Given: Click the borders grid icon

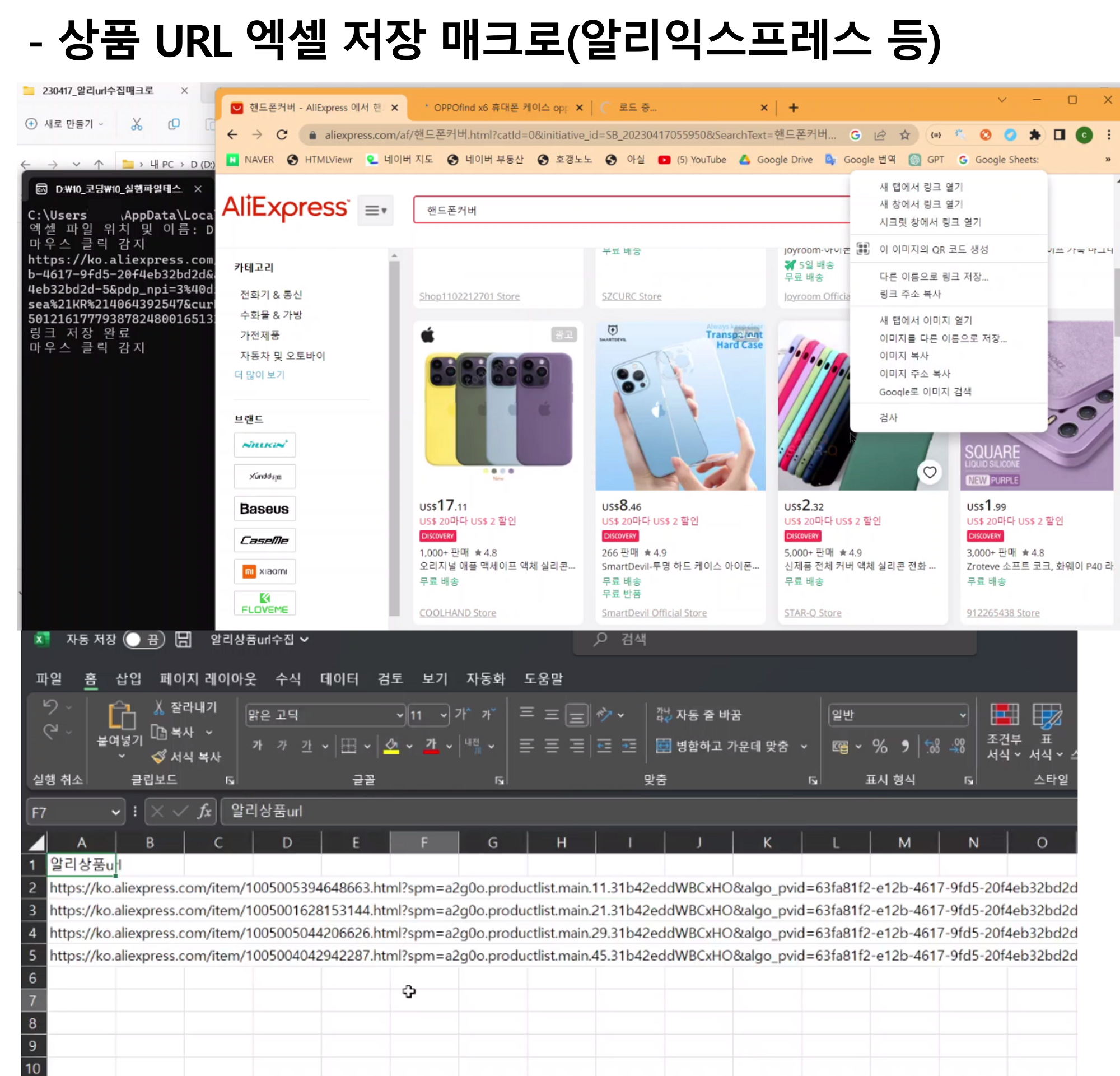Looking at the screenshot, I should pyautogui.click(x=348, y=746).
